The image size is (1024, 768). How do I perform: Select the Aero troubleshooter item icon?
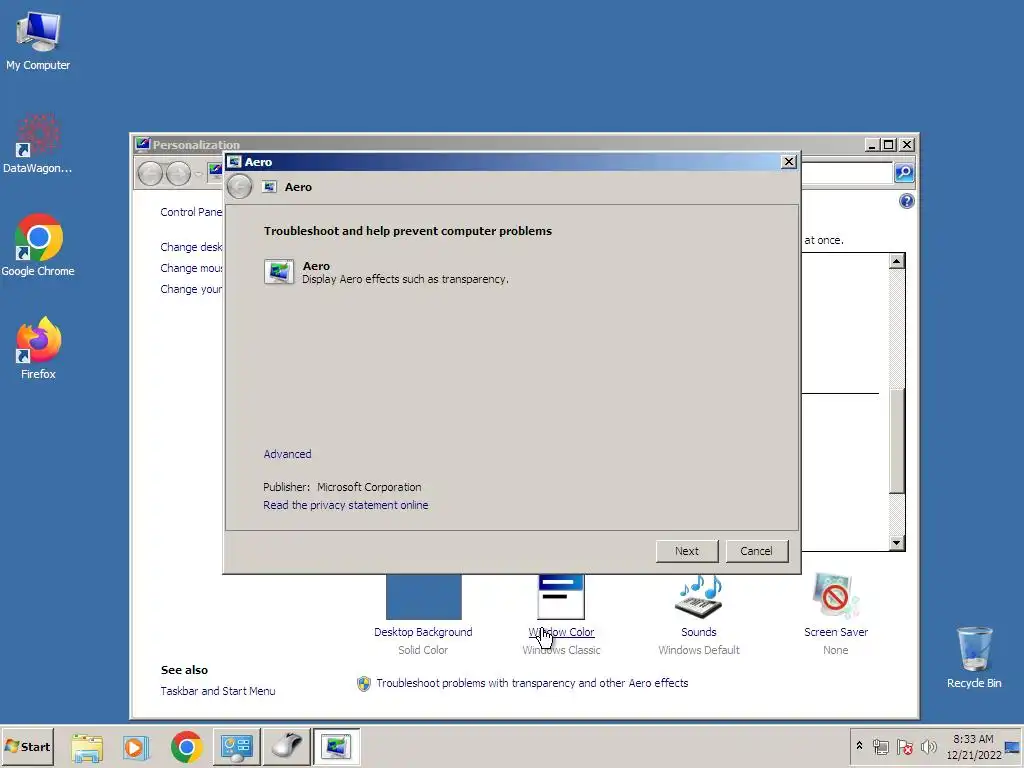click(x=279, y=272)
